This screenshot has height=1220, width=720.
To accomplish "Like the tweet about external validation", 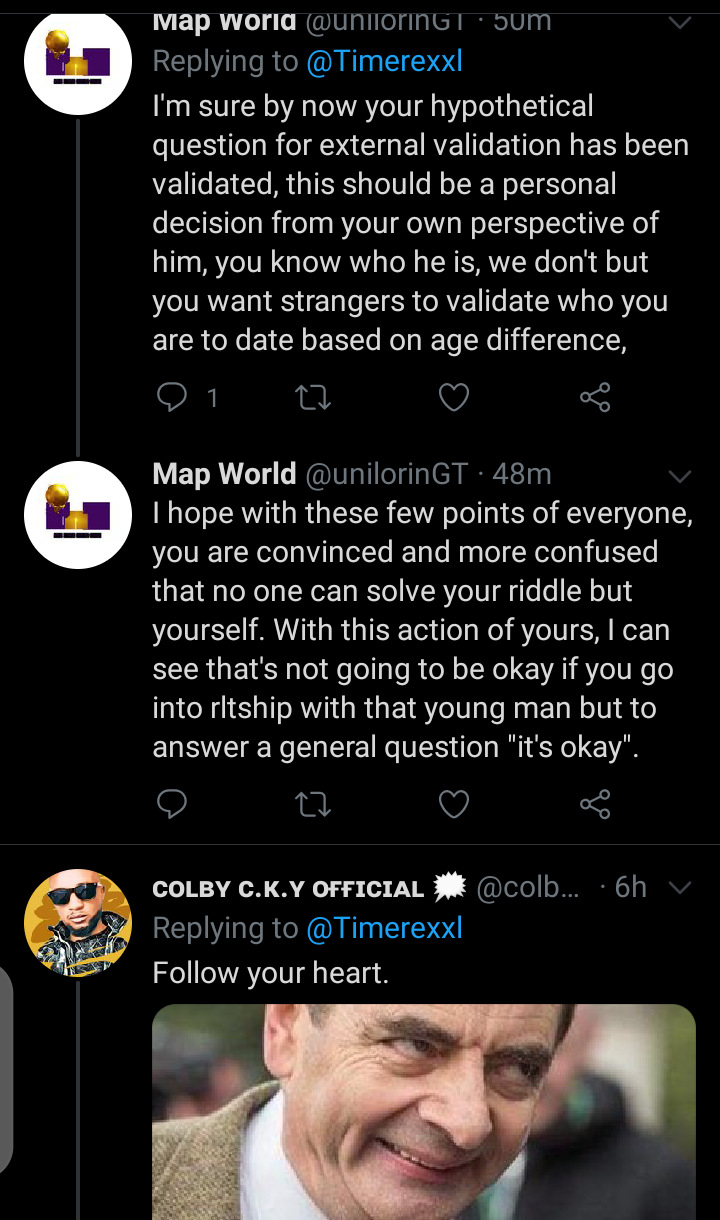I will tap(454, 398).
